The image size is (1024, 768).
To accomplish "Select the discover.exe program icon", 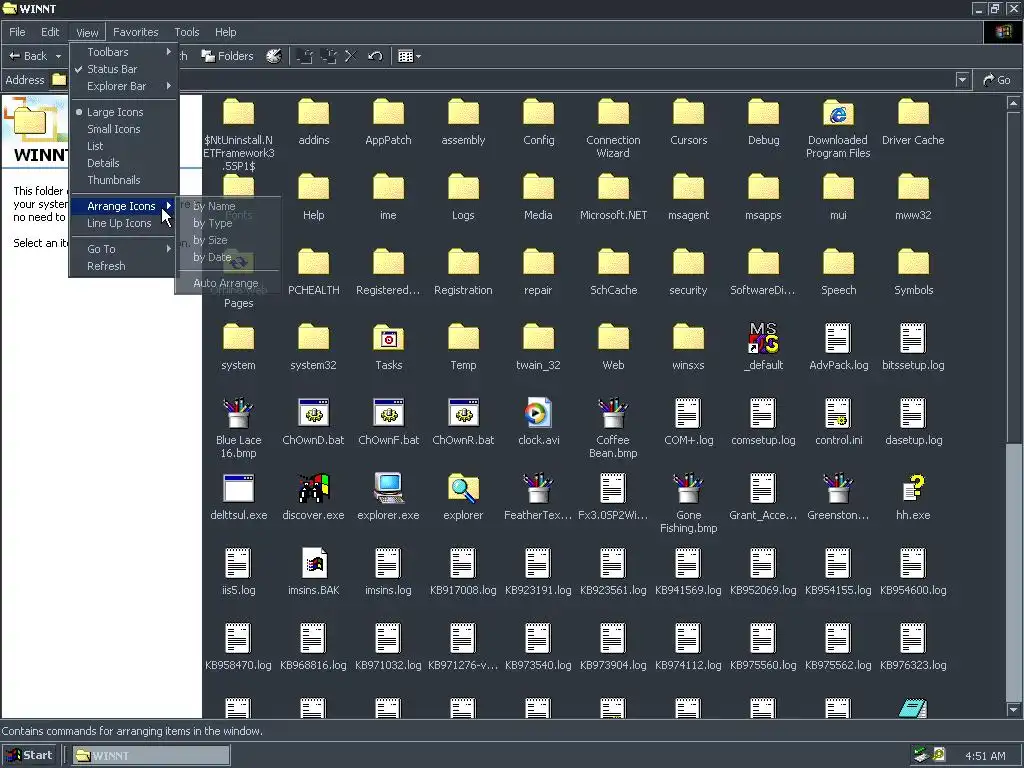I will click(x=313, y=488).
